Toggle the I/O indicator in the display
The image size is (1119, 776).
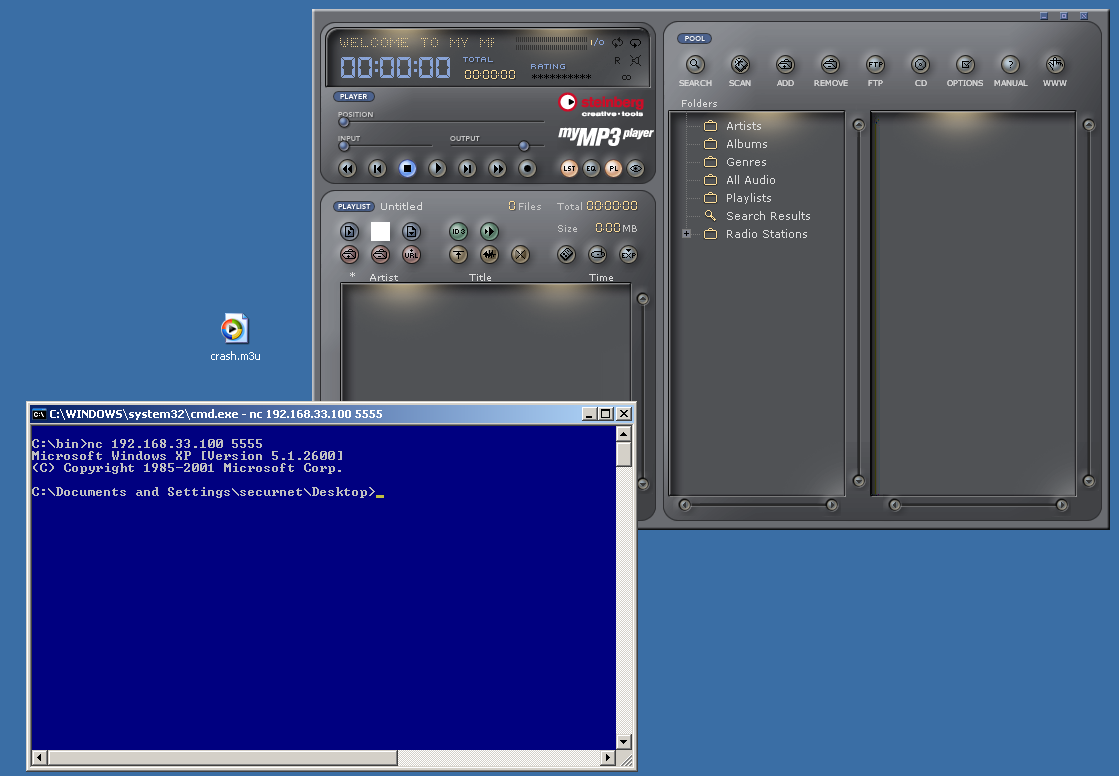597,42
